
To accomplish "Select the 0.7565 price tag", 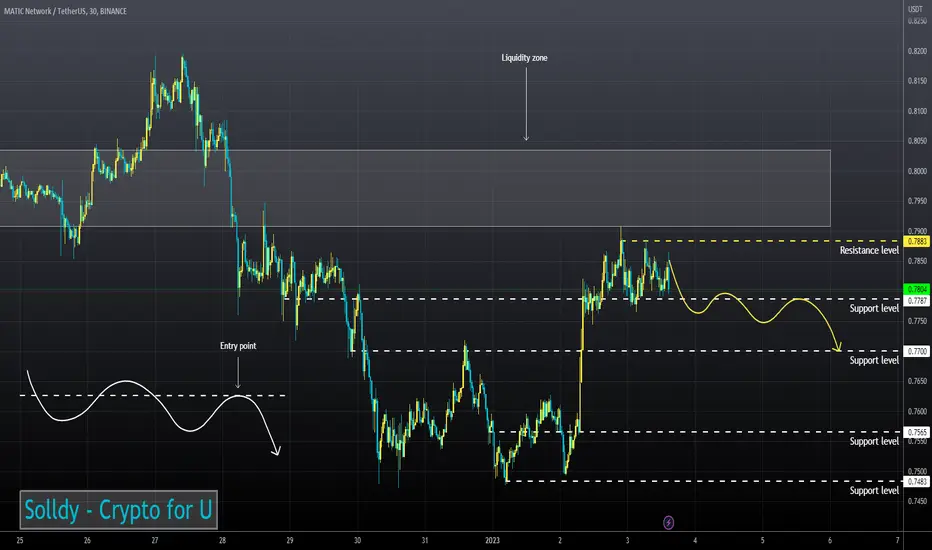I will click(917, 432).
